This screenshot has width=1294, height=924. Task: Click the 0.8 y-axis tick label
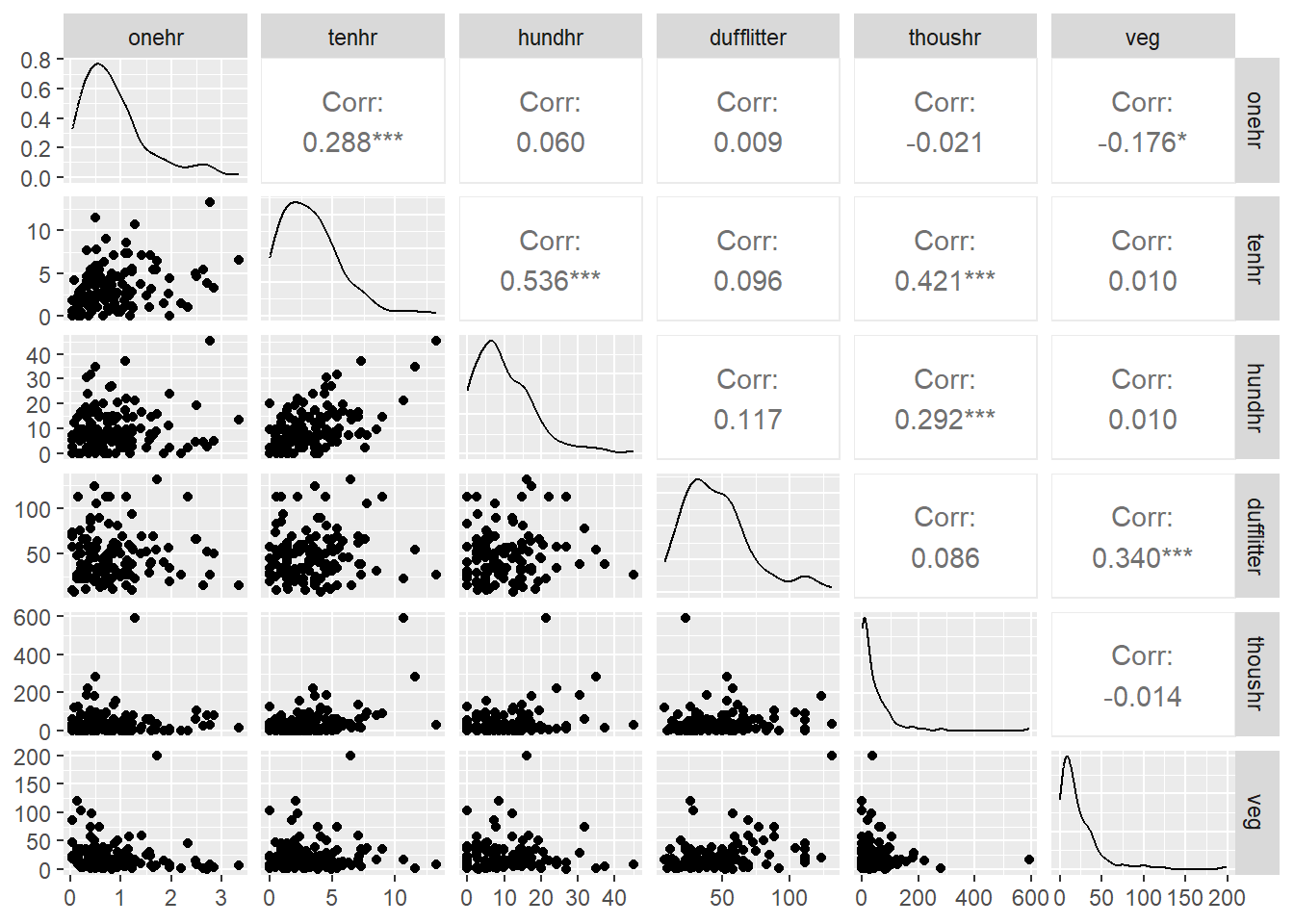pos(36,60)
